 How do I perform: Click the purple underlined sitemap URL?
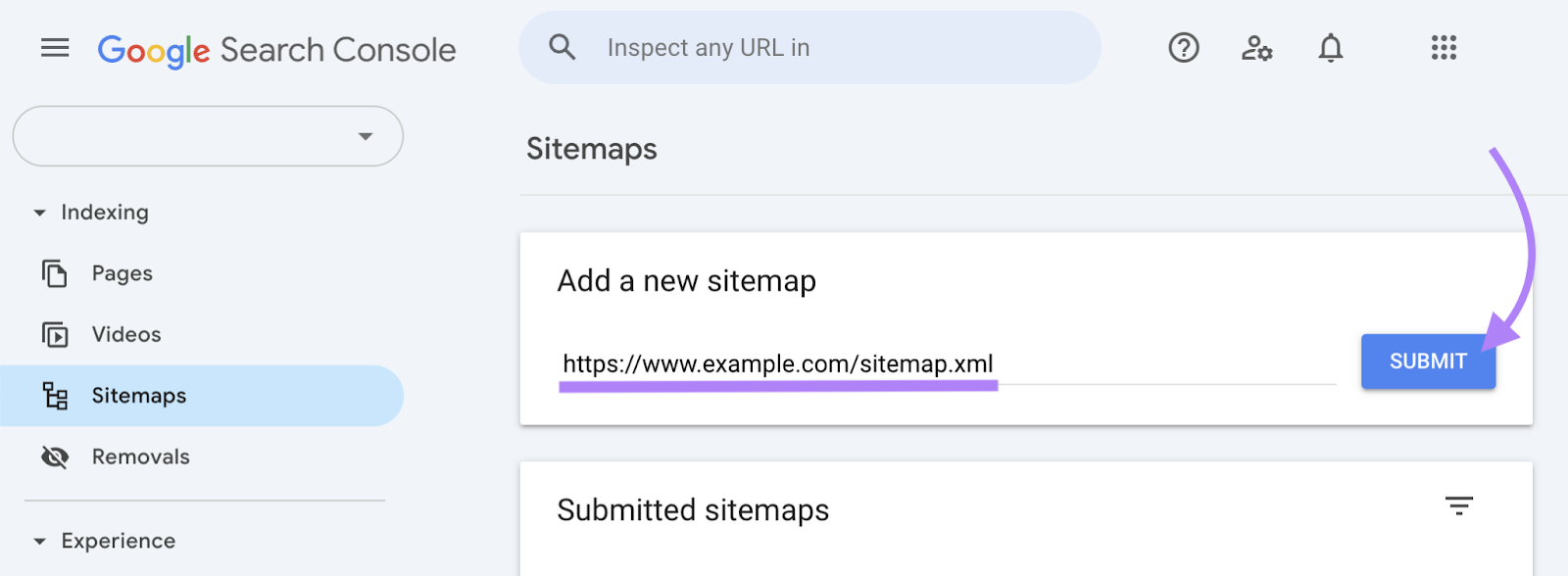(777, 363)
